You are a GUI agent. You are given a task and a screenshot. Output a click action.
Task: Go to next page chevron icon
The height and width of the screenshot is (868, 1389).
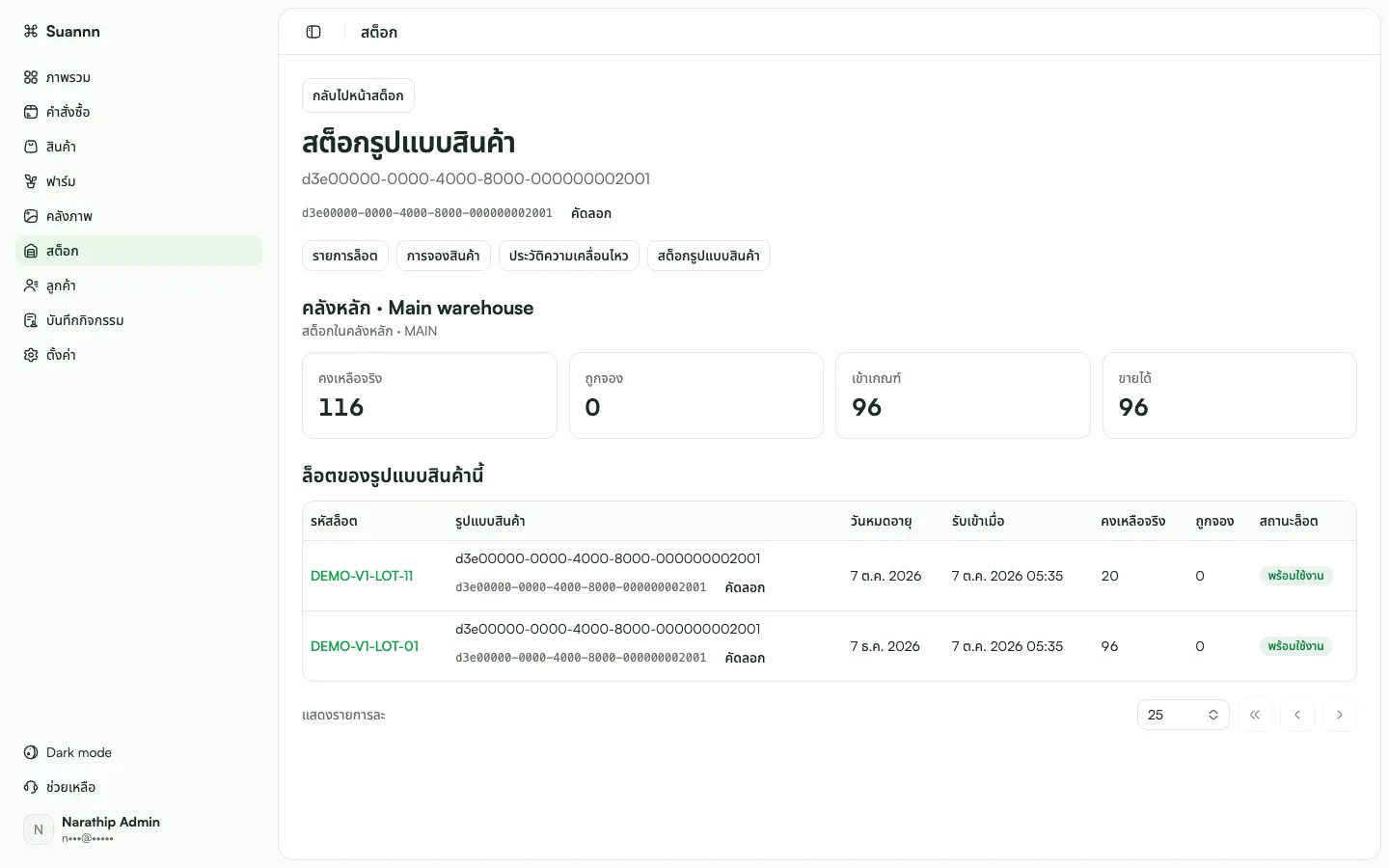coord(1340,715)
